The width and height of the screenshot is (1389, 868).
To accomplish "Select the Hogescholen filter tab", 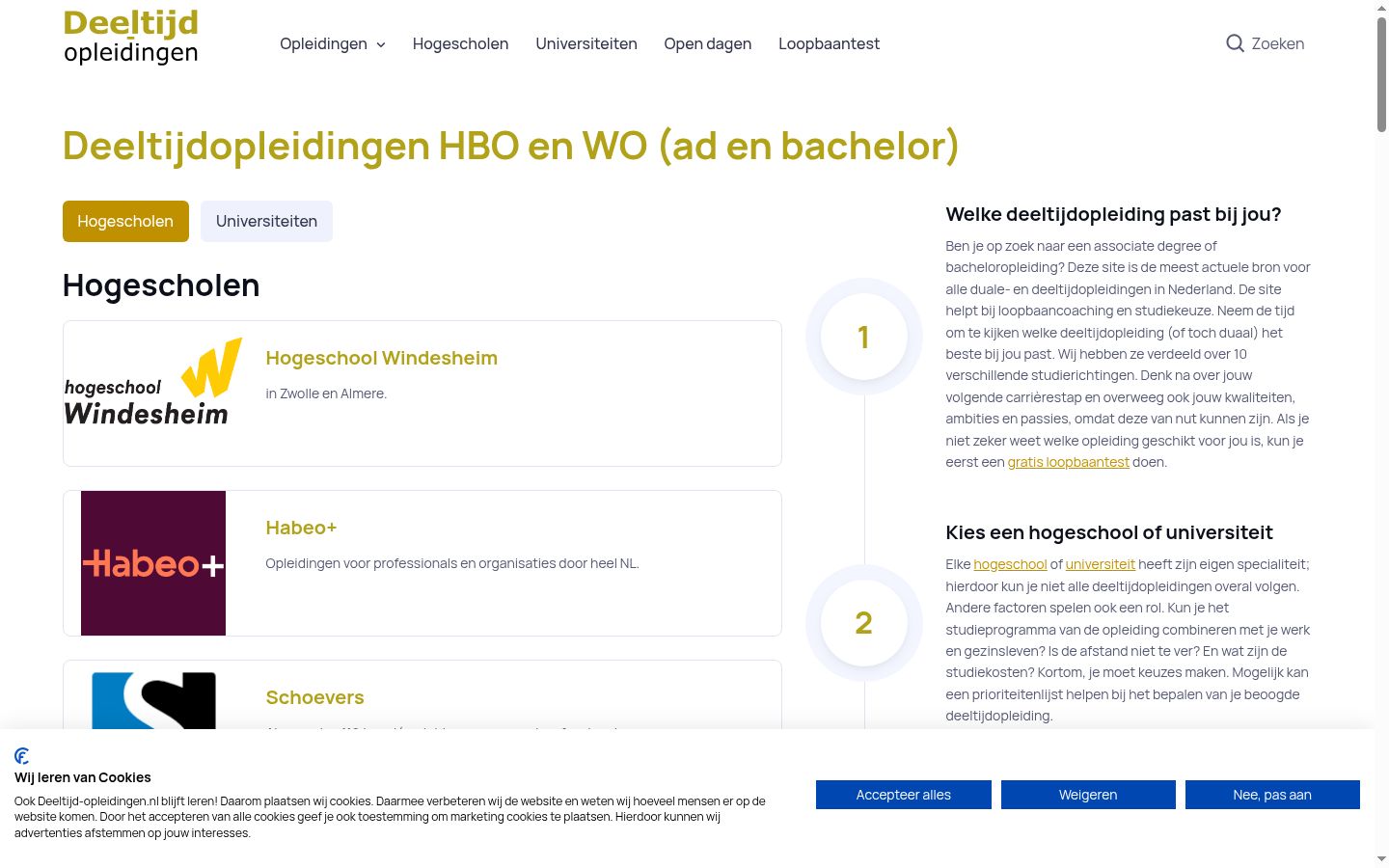I will pos(125,221).
